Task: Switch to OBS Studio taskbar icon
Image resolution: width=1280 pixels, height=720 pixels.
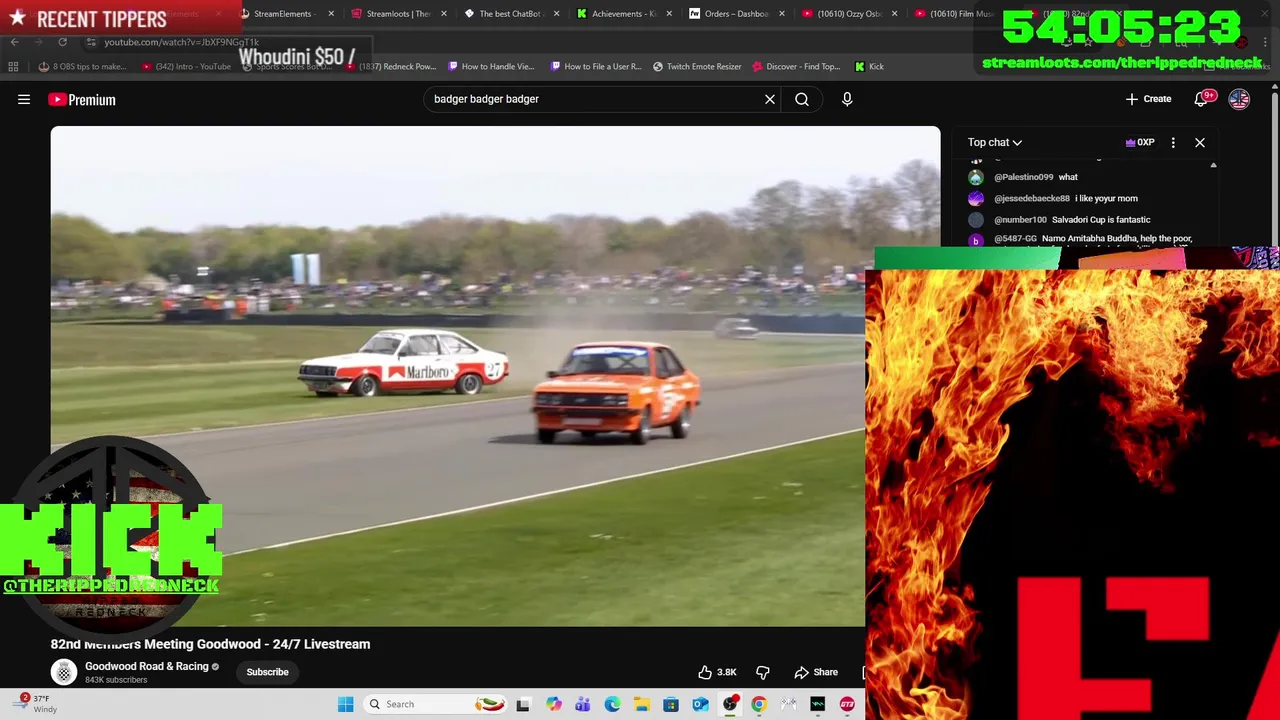Action: coord(730,704)
